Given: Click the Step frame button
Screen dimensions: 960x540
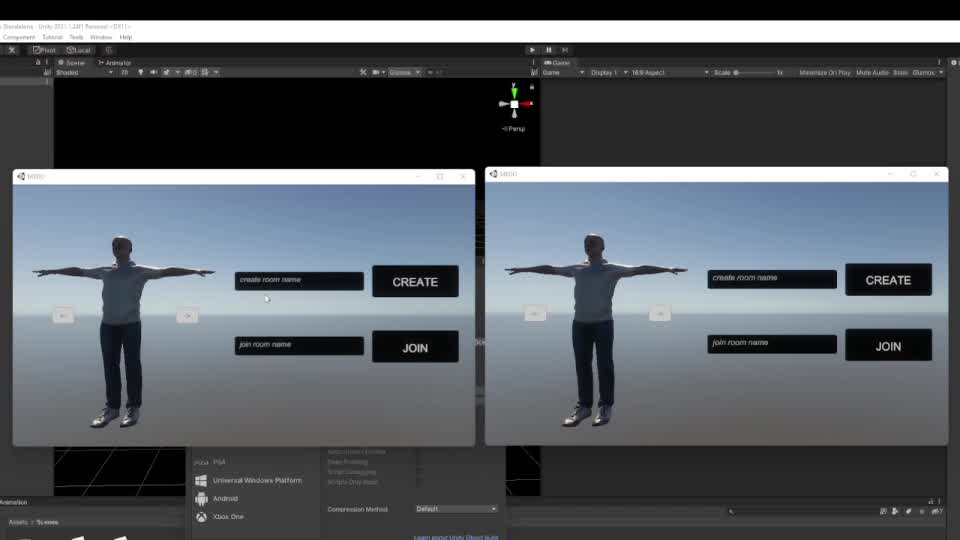Looking at the screenshot, I should [564, 50].
